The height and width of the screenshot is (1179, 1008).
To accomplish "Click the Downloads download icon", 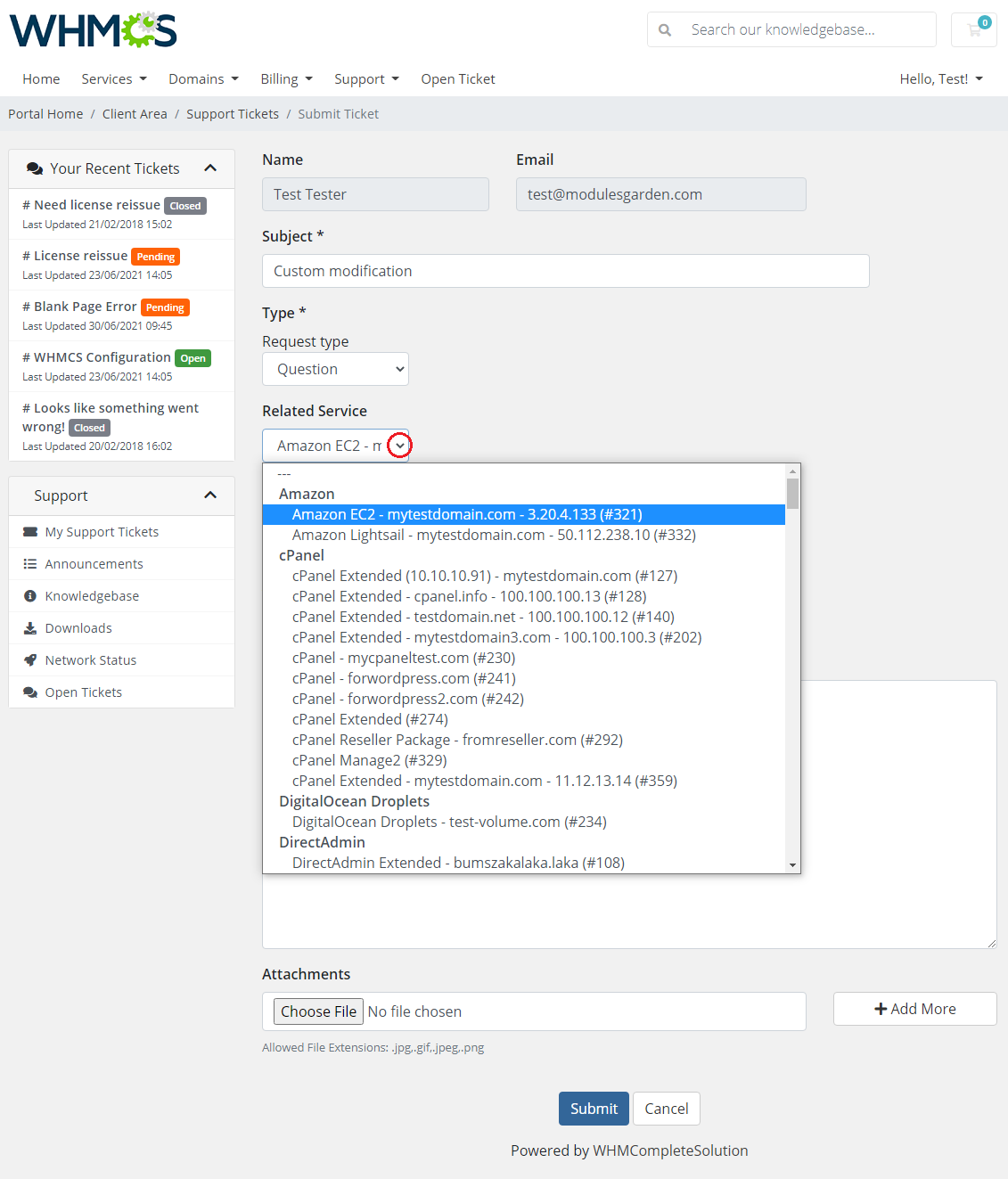I will (x=30, y=628).
